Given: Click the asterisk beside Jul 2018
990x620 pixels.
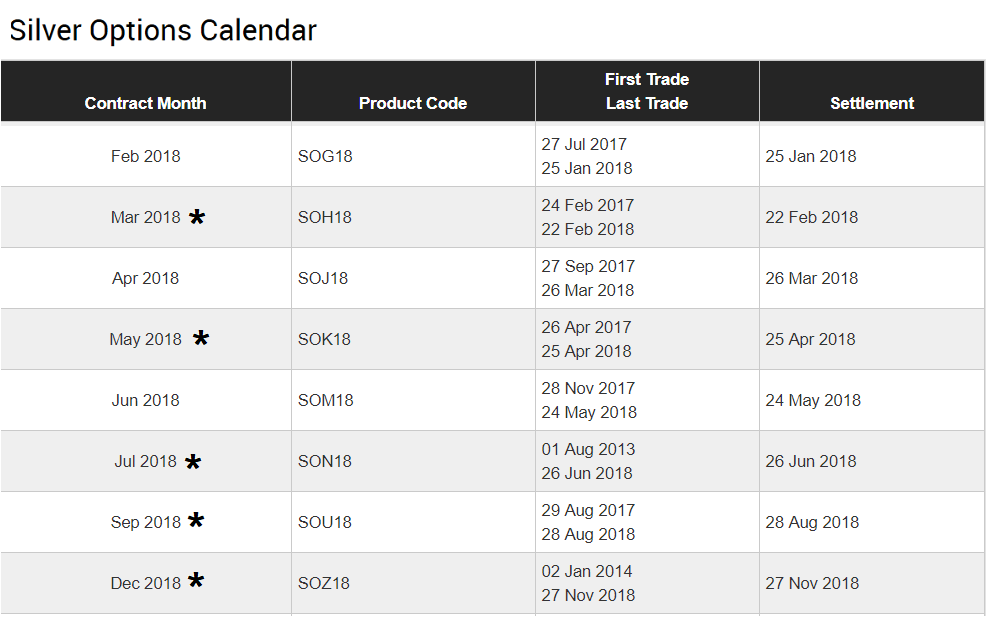Looking at the screenshot, I should click(193, 462).
